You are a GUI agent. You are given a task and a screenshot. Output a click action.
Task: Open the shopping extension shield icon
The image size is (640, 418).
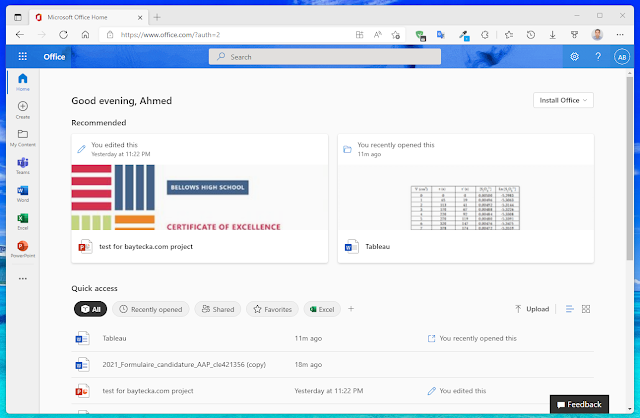(x=420, y=35)
